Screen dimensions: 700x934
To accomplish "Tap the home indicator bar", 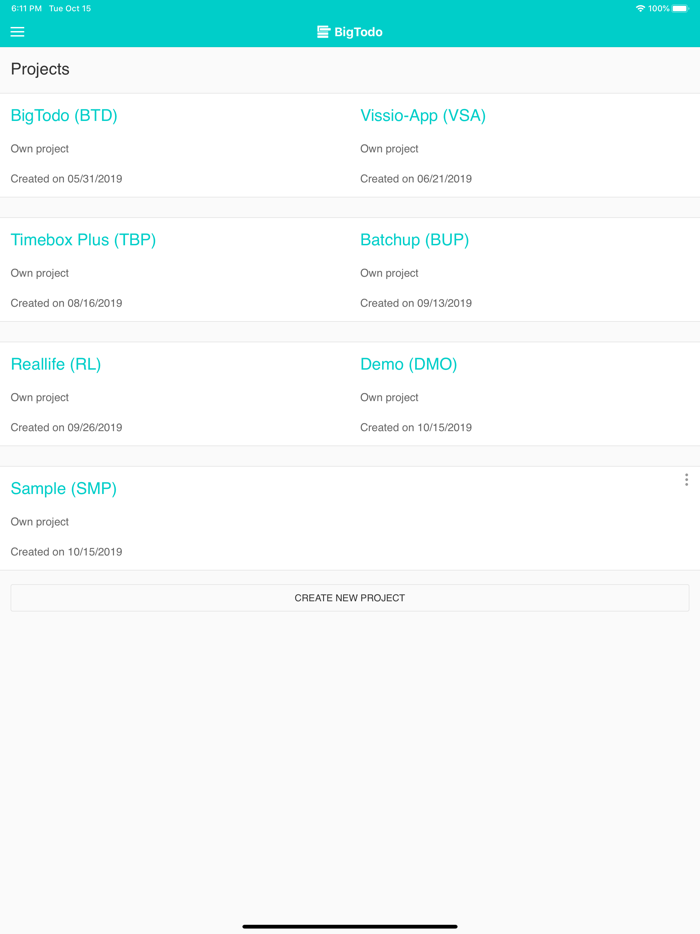I will pyautogui.click(x=350, y=926).
